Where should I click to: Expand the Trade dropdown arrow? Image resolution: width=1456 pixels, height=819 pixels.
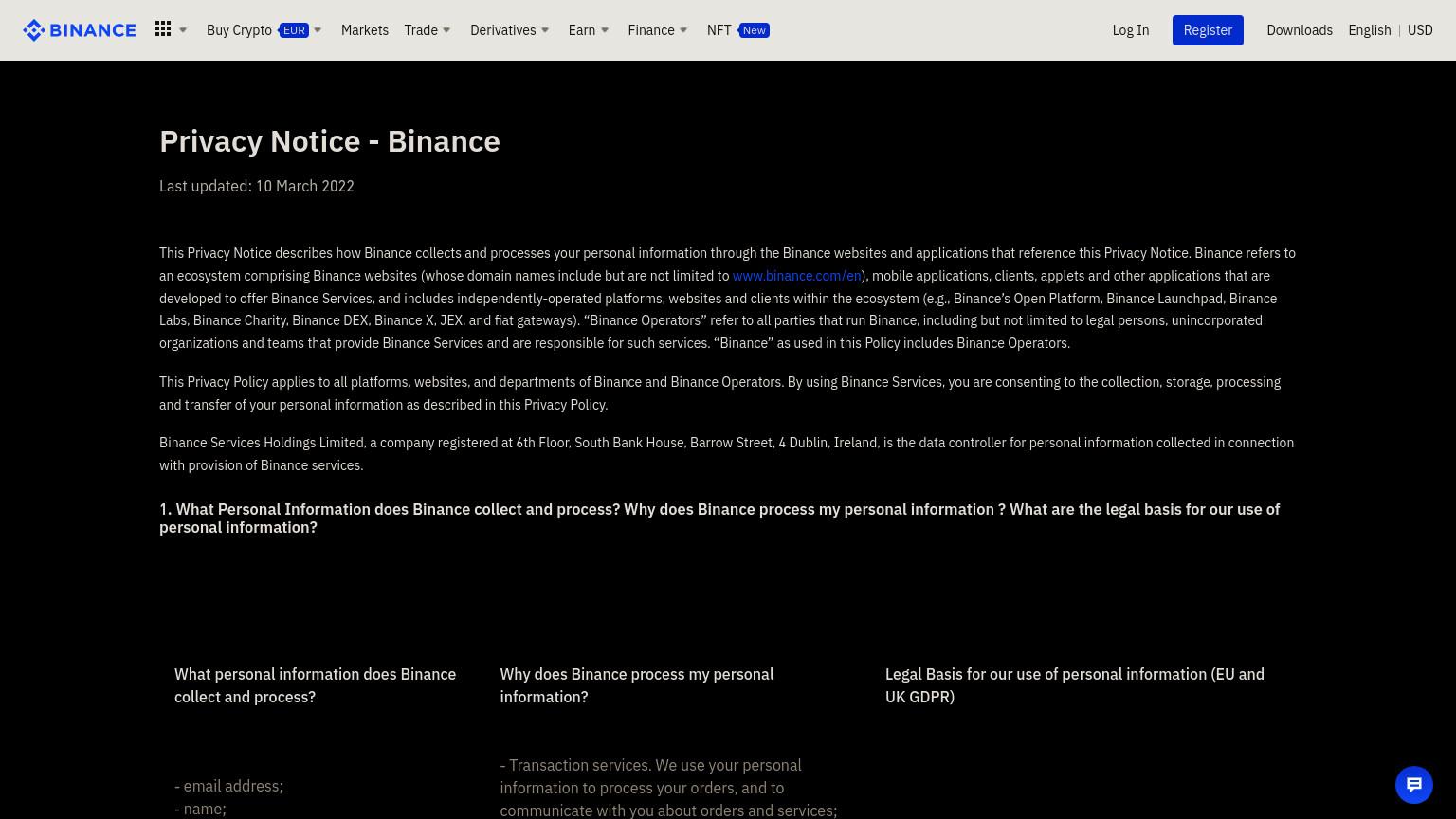point(446,30)
